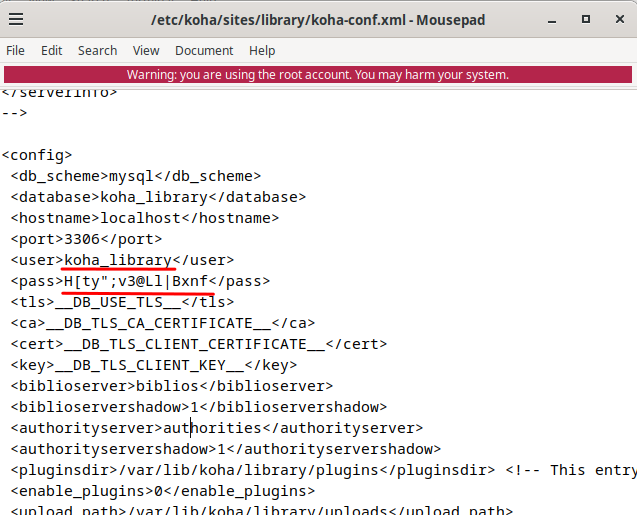Click the port value 3306

tap(82, 239)
